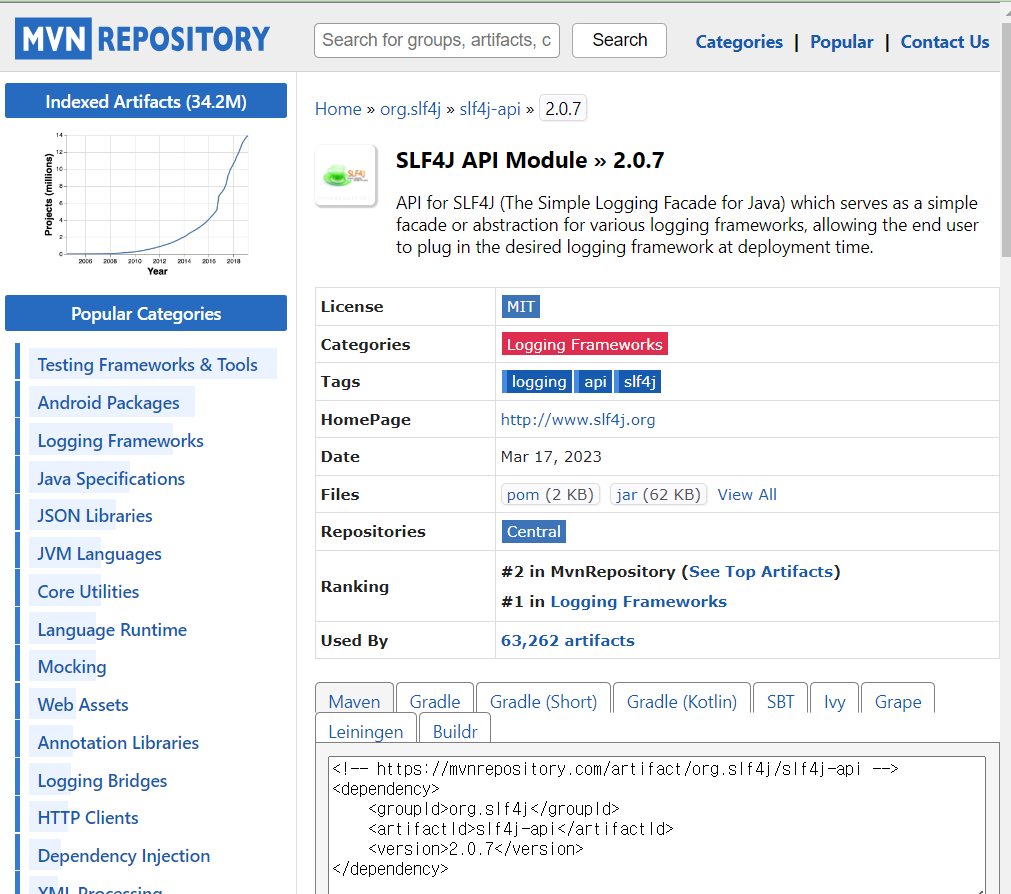Switch to the Buildr tab
This screenshot has width=1011, height=894.
(x=455, y=730)
